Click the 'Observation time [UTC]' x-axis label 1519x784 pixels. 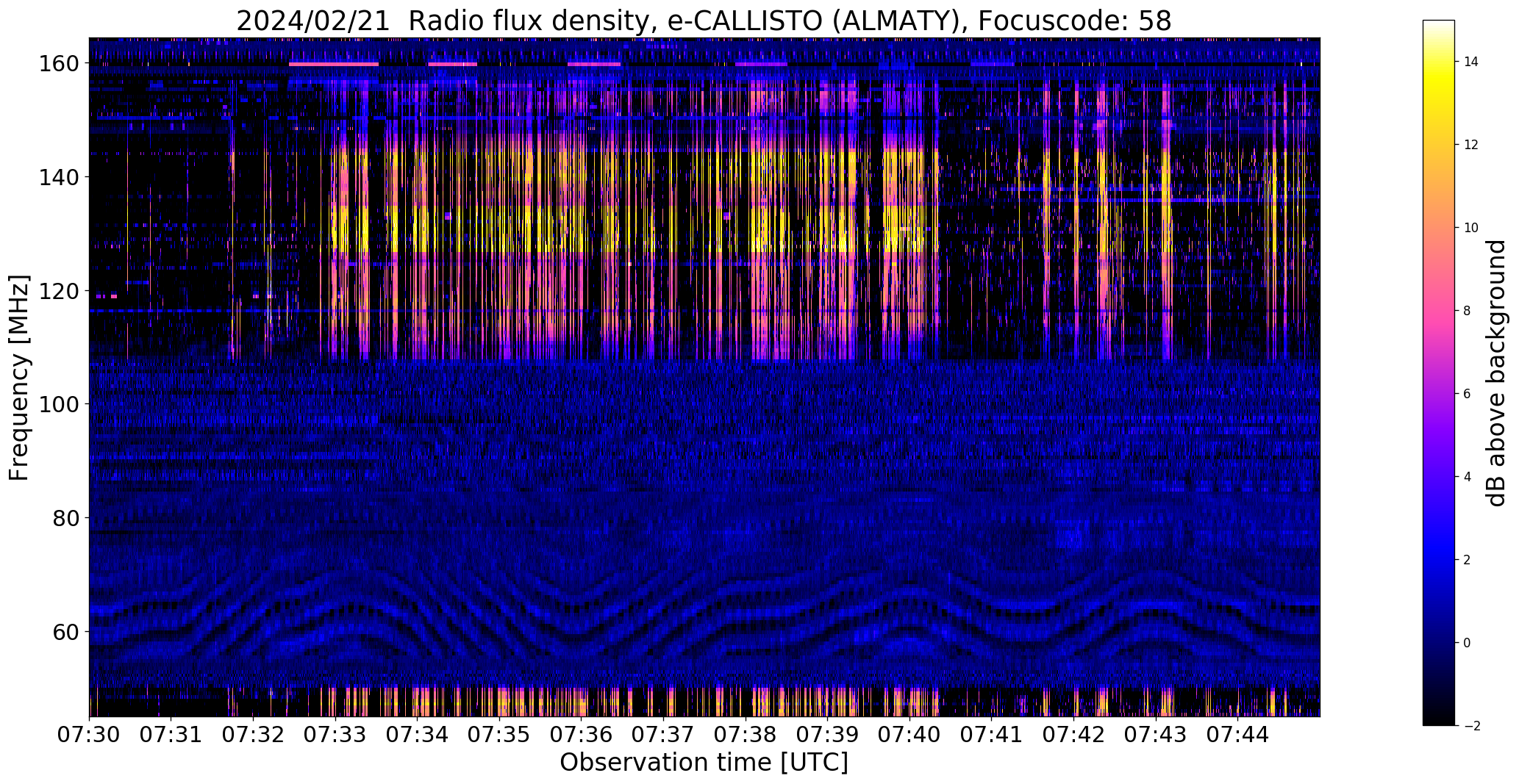704,763
